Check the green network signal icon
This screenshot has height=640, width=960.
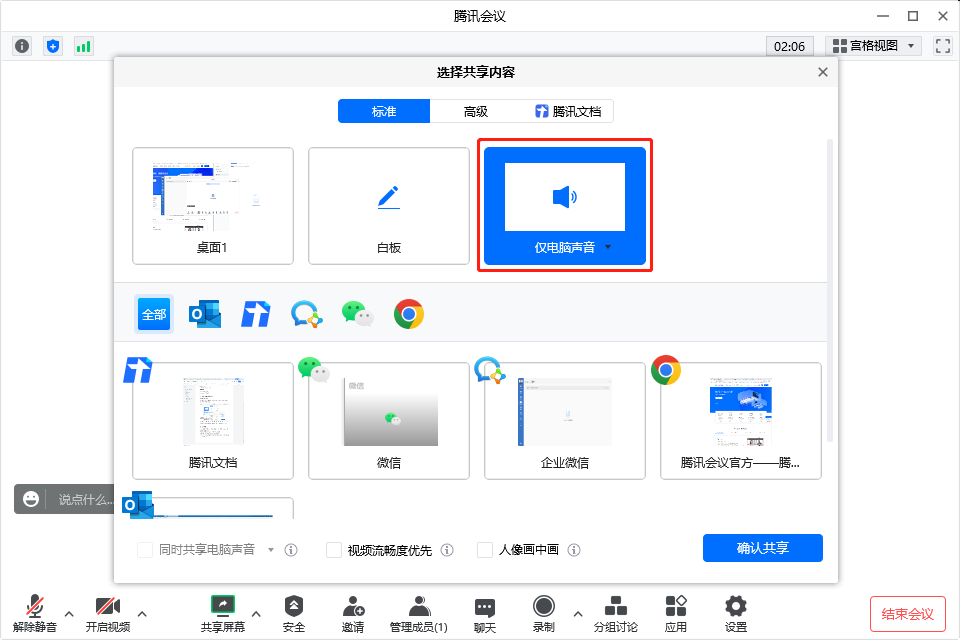pos(83,46)
